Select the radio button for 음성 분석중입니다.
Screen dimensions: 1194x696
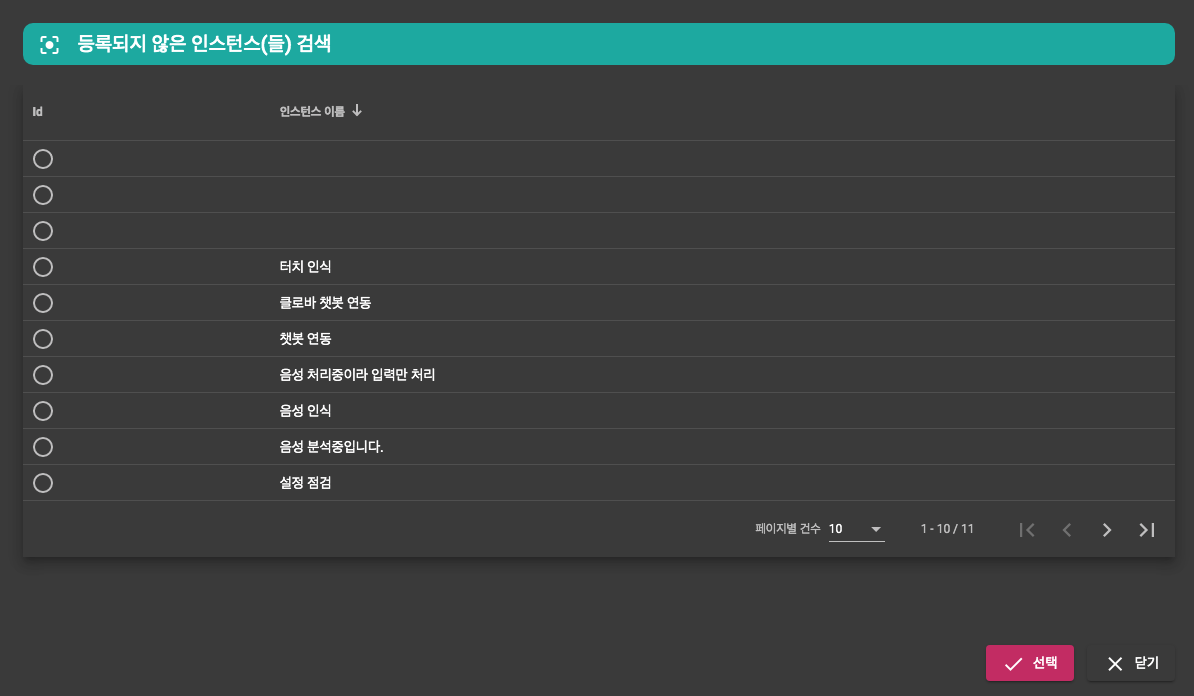[x=43, y=447]
